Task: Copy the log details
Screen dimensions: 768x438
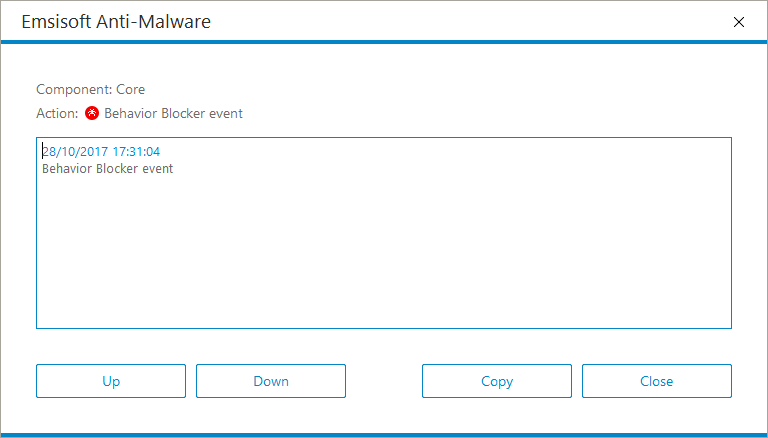Action: click(497, 381)
